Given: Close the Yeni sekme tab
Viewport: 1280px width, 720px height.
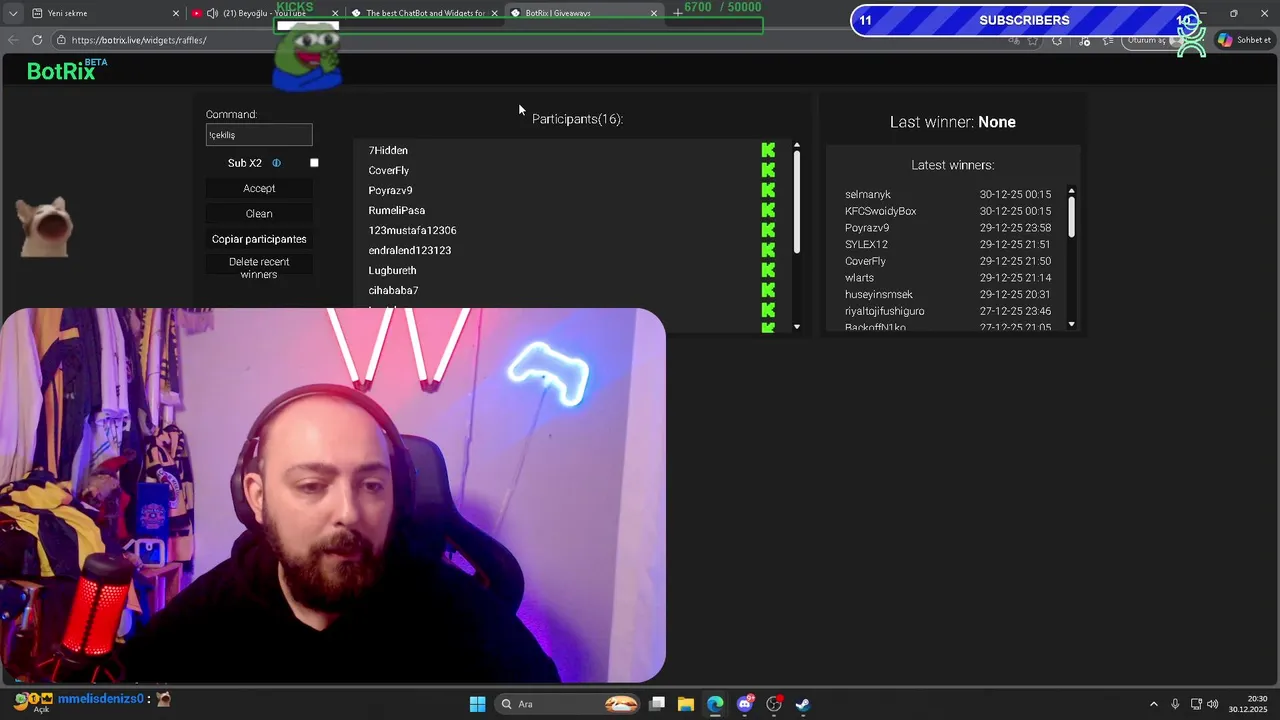Looking at the screenshot, I should tap(176, 13).
